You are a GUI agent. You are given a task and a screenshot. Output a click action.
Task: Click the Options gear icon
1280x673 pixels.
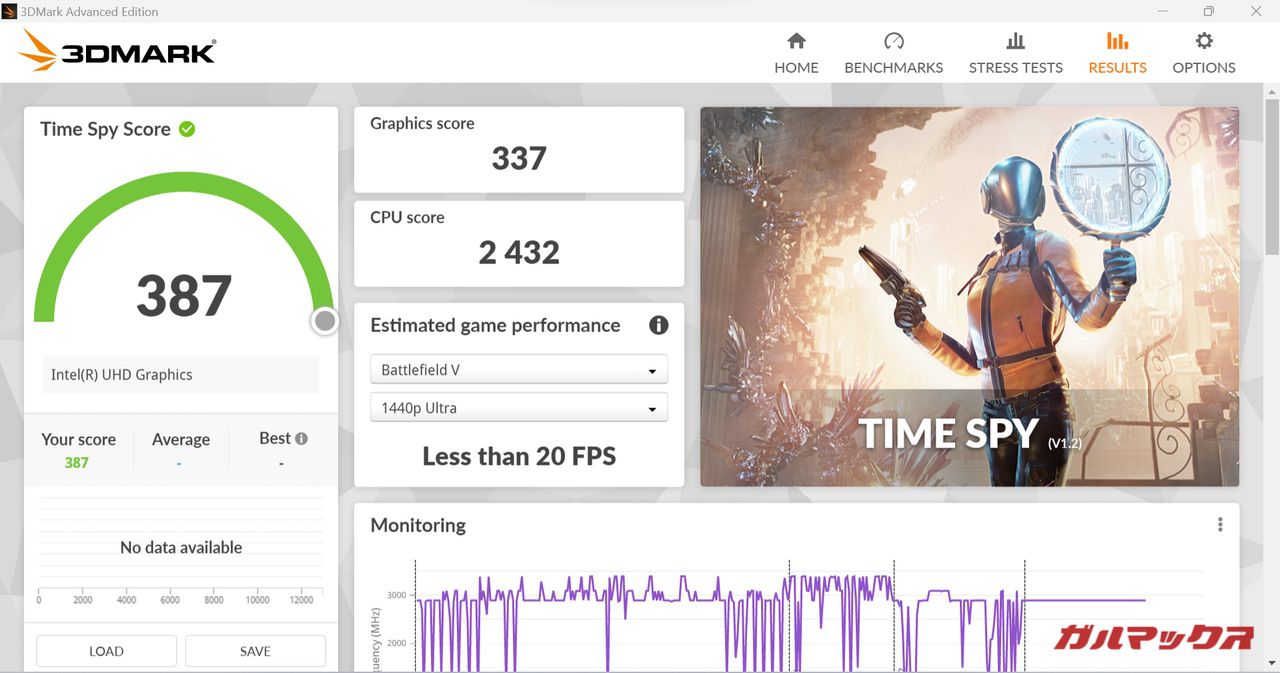(x=1204, y=41)
